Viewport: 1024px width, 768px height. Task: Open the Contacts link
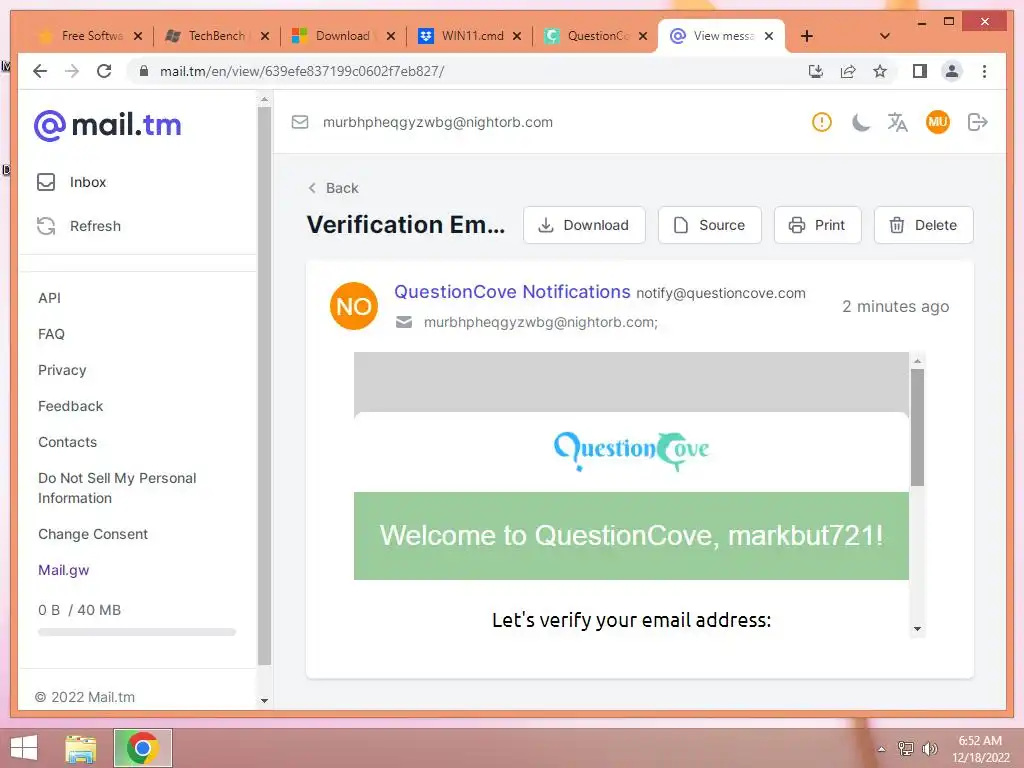(67, 442)
